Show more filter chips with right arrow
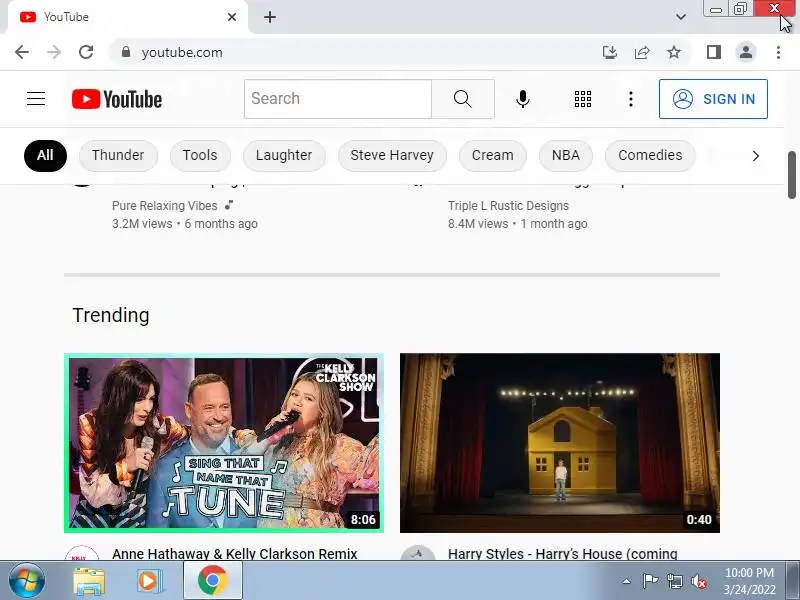The height and width of the screenshot is (600, 800). click(x=756, y=156)
